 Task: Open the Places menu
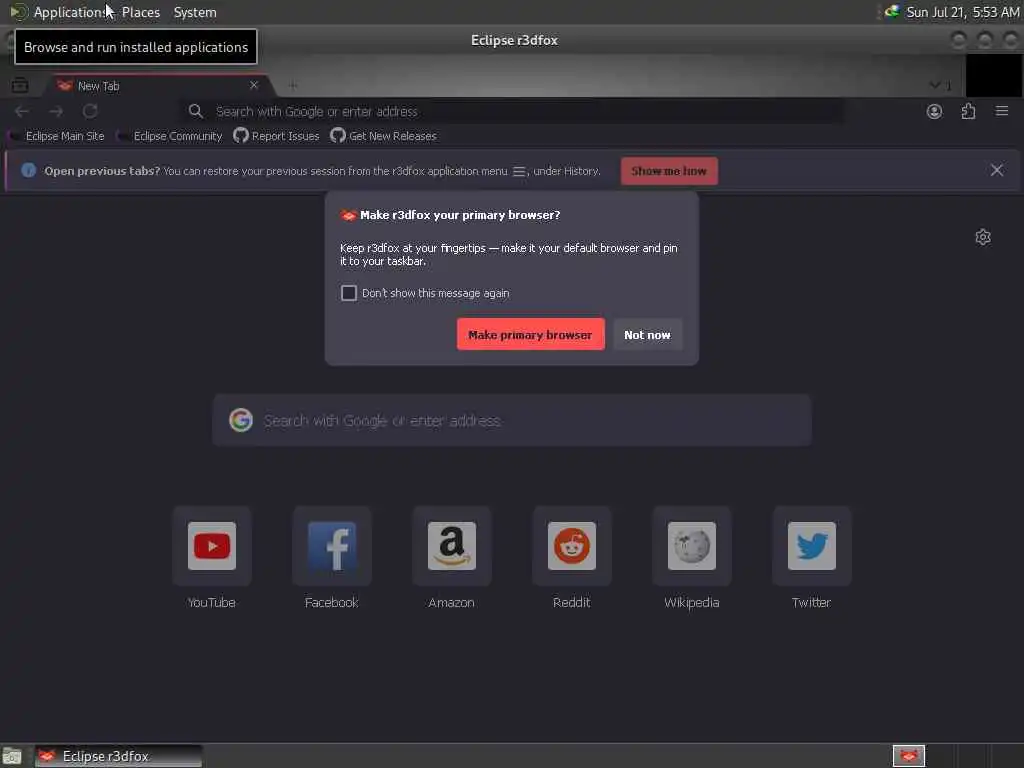(x=140, y=12)
